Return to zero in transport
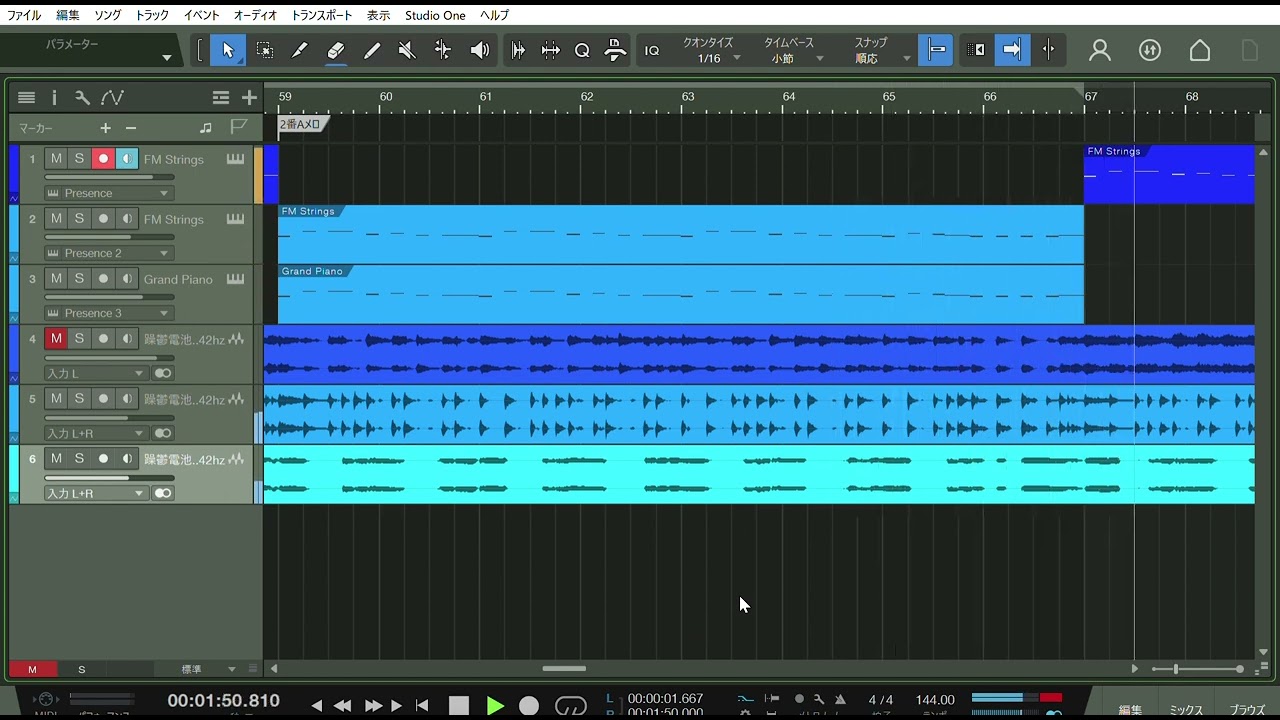This screenshot has height=720, width=1280. click(x=422, y=706)
